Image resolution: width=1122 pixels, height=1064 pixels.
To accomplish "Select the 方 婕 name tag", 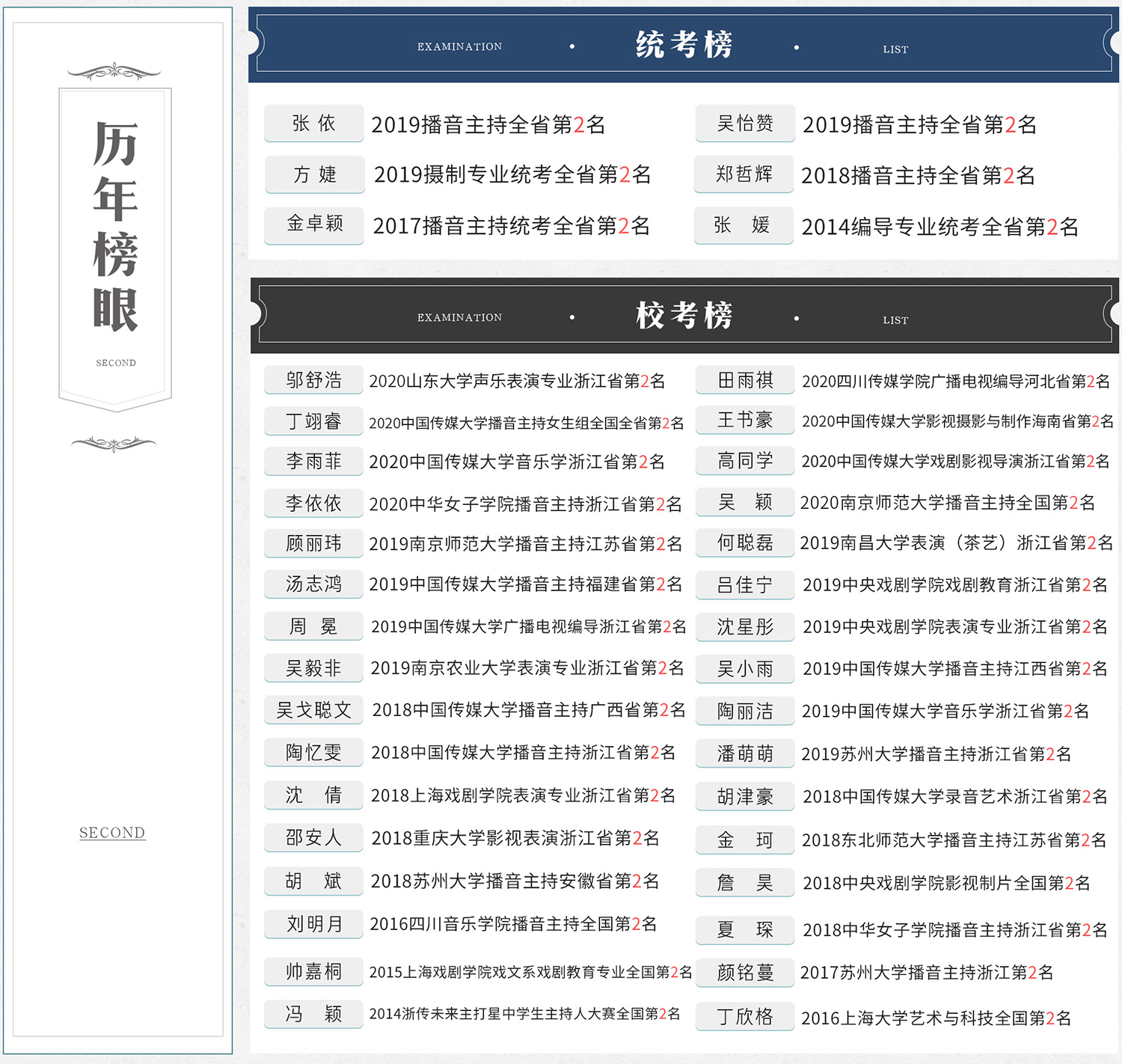I will click(x=314, y=174).
